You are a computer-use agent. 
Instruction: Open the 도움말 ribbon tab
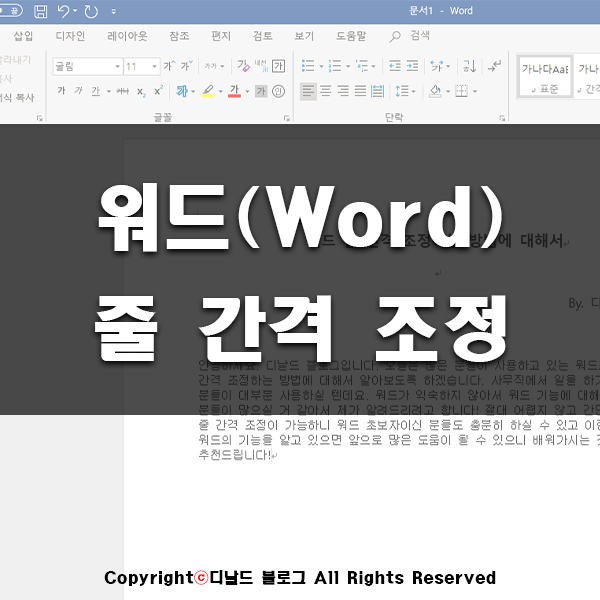[351, 36]
